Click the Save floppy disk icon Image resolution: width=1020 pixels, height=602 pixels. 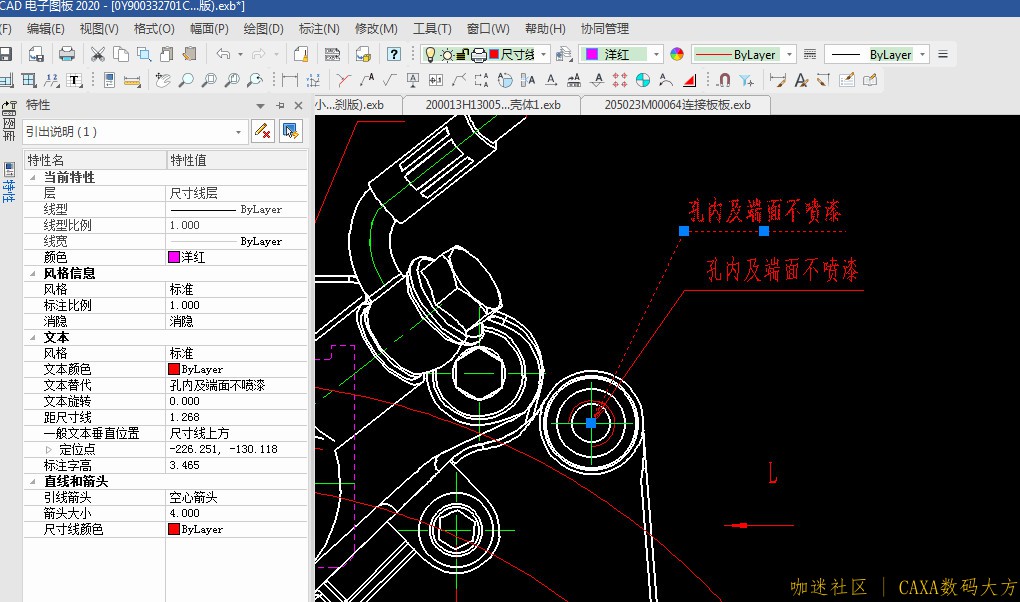coord(6,54)
